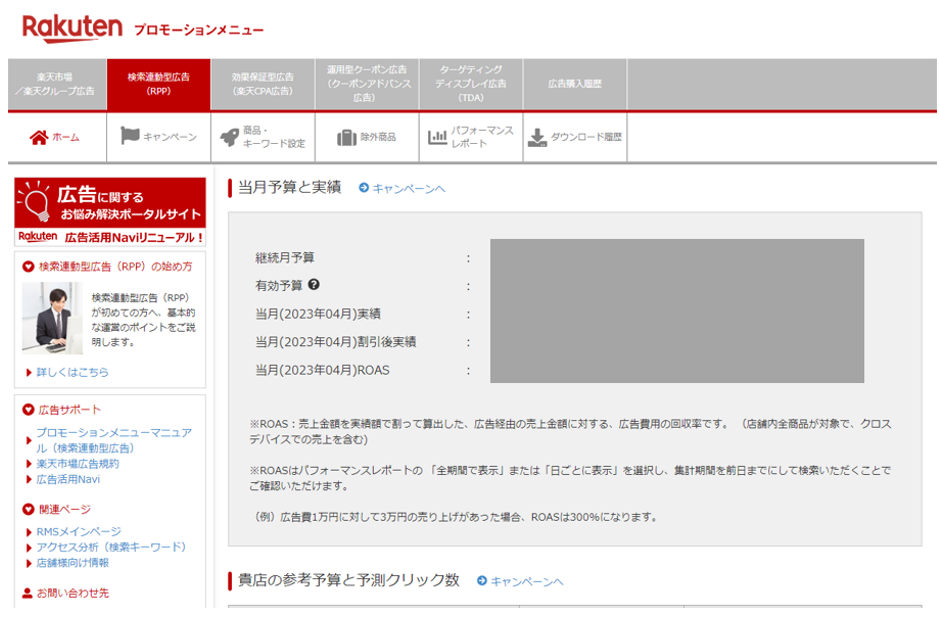Click the 継続月予算 label
The width and height of the screenshot is (939, 619).
click(x=285, y=258)
